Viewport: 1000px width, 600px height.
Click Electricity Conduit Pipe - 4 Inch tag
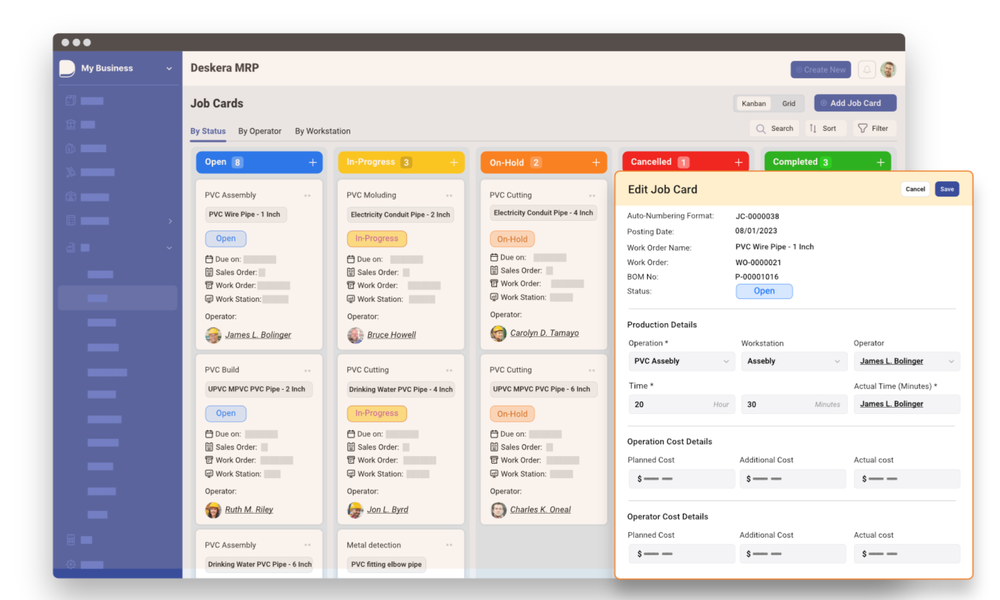pyautogui.click(x=543, y=213)
